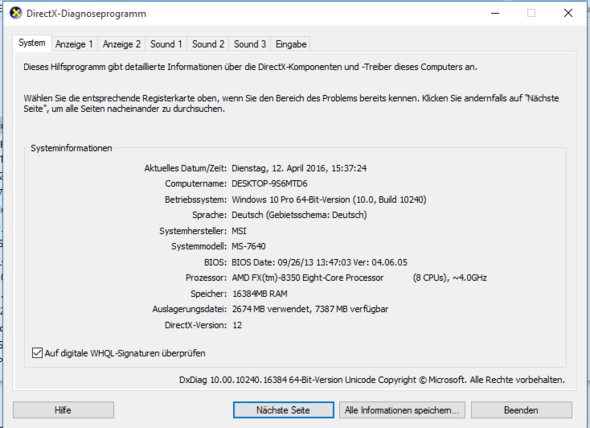The image size is (590, 428).
Task: Click the Systemhersteller value MSI
Action: point(239,231)
